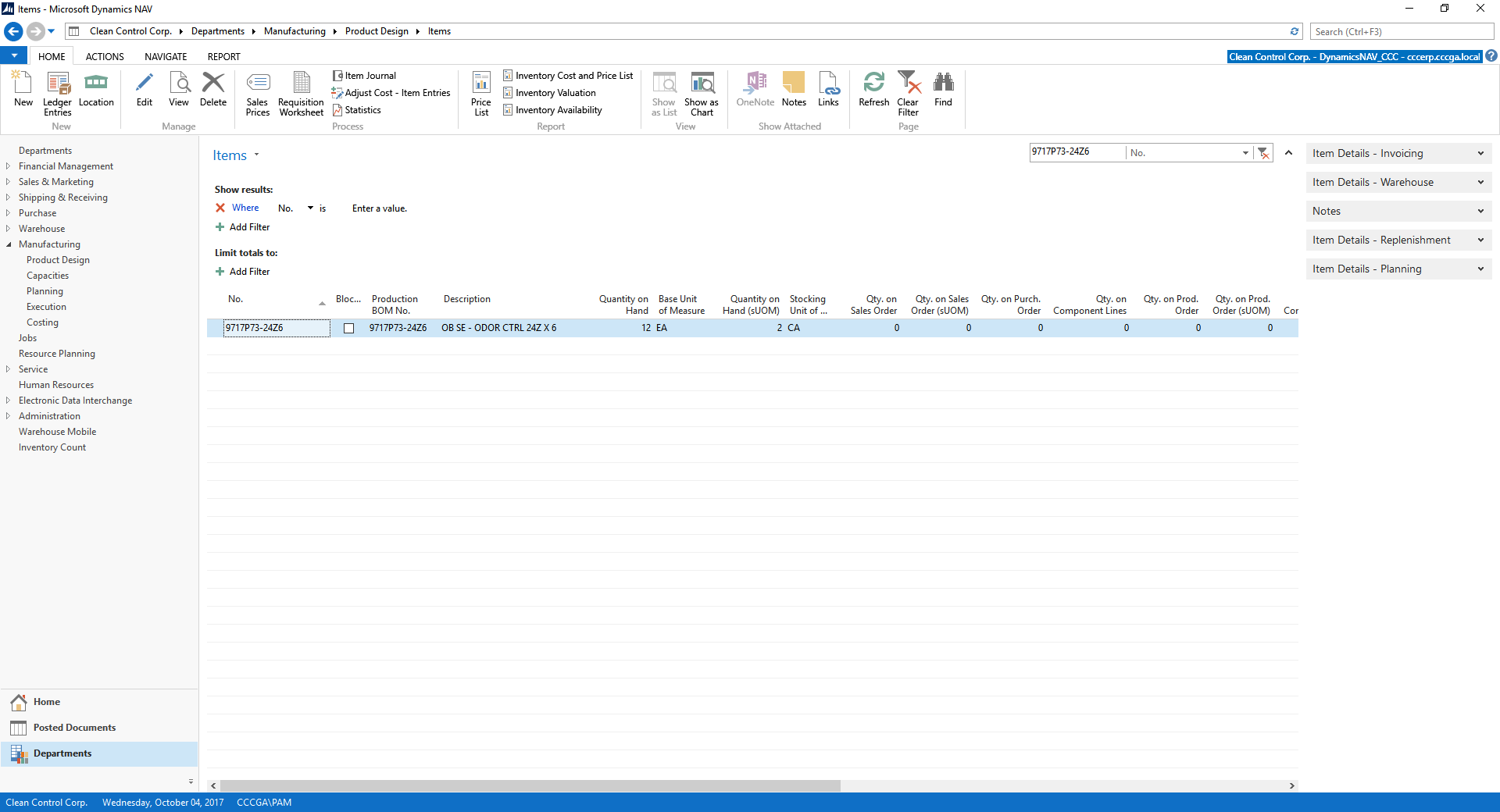Click the Edit pencil icon
Image resolution: width=1500 pixels, height=812 pixels.
tap(145, 89)
